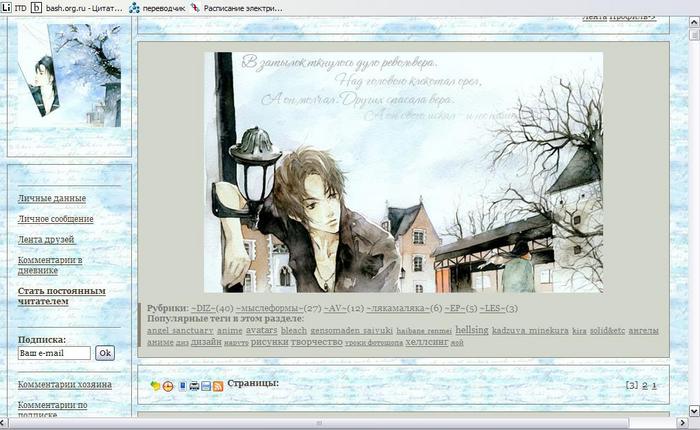The image size is (700, 430).
Task: Go to page 1 of the diary
Action: [654, 386]
